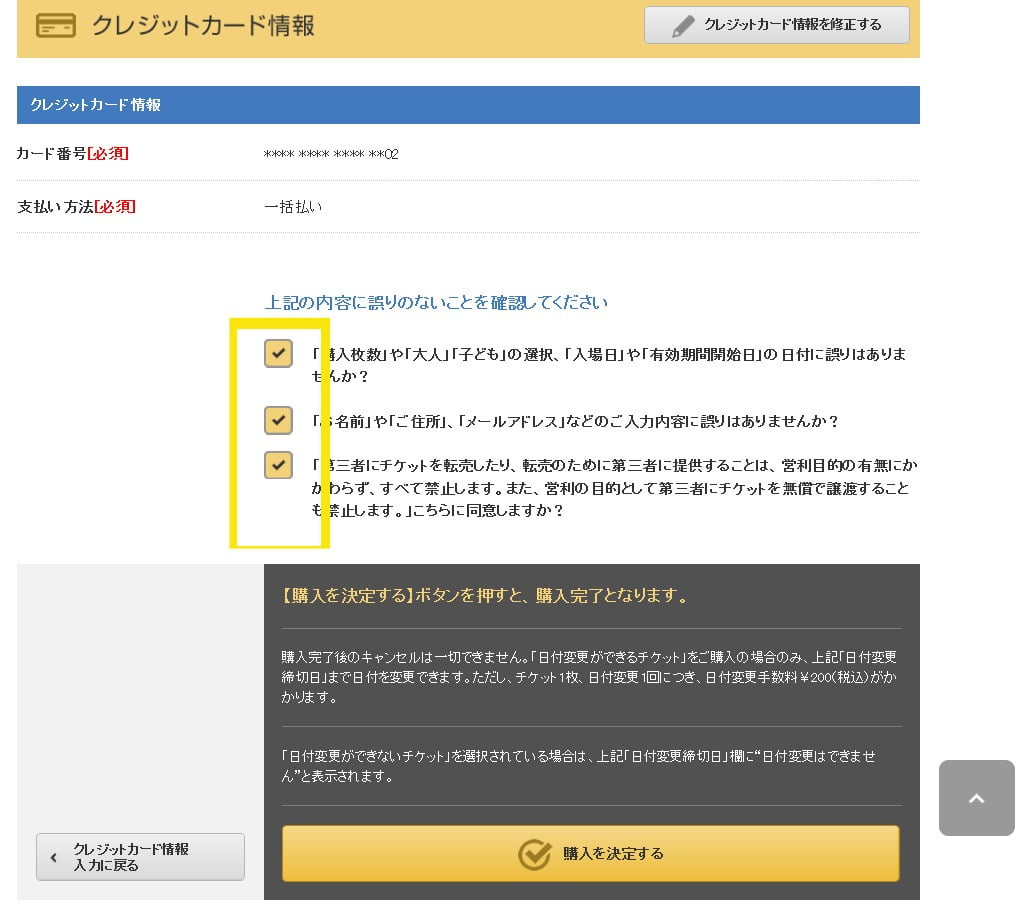Uncheck the resale prohibition agreement checkbox
Image resolution: width=1020 pixels, height=904 pixels.
pyautogui.click(x=278, y=465)
